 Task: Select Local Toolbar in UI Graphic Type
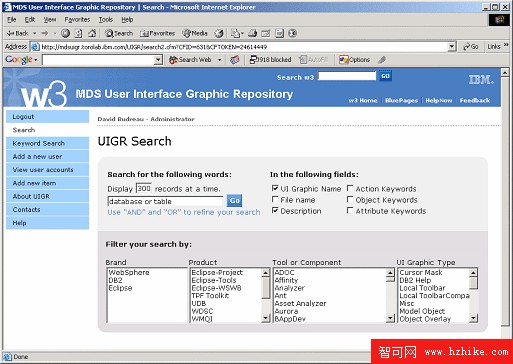pyautogui.click(x=422, y=288)
